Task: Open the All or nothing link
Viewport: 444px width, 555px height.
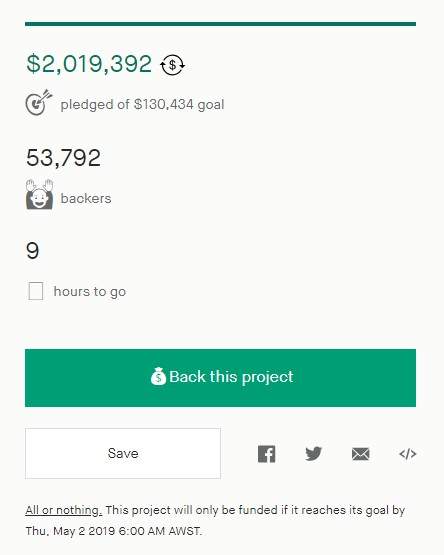Action: (x=64, y=510)
